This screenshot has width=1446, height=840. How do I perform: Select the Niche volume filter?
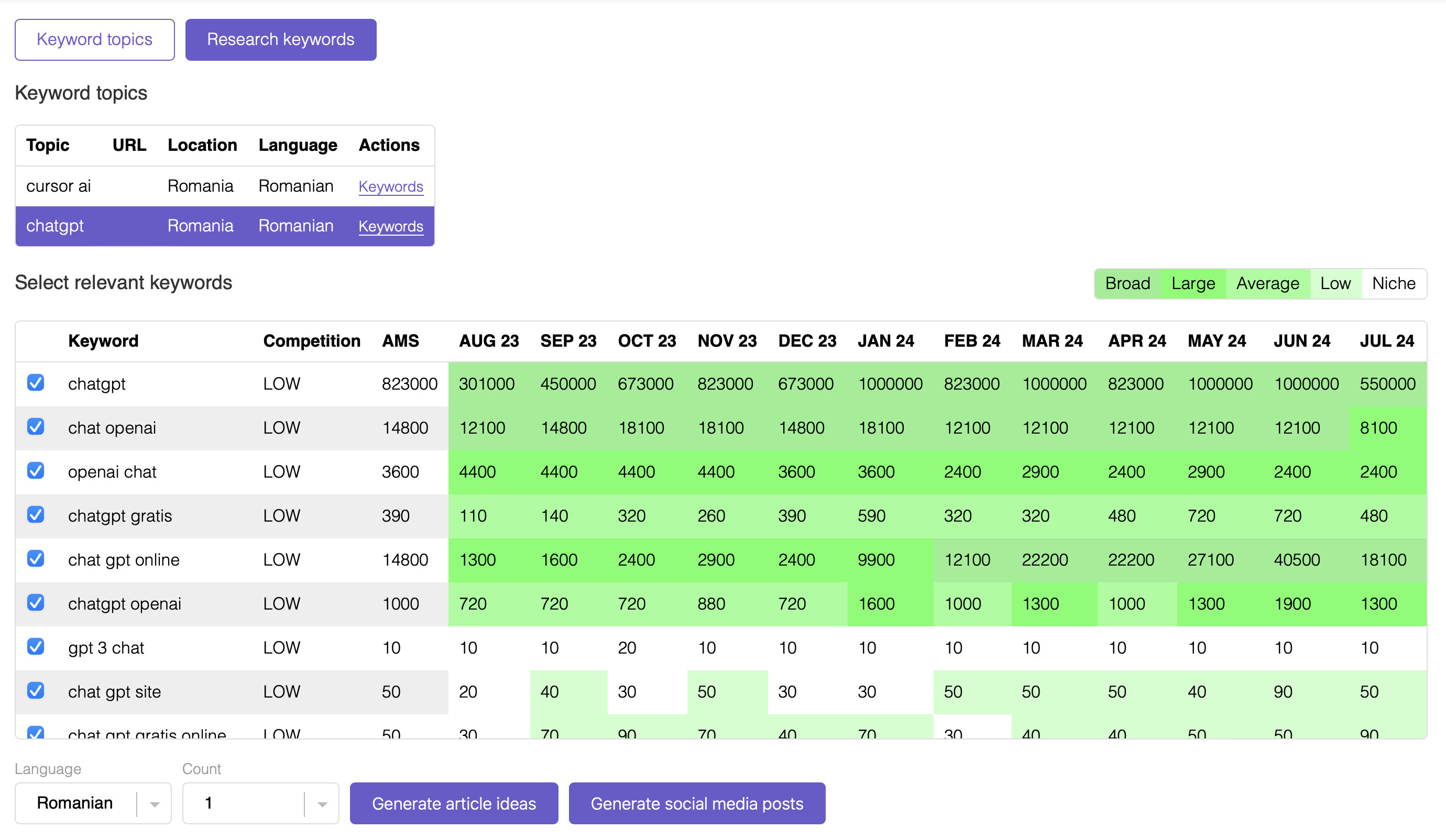1393,283
